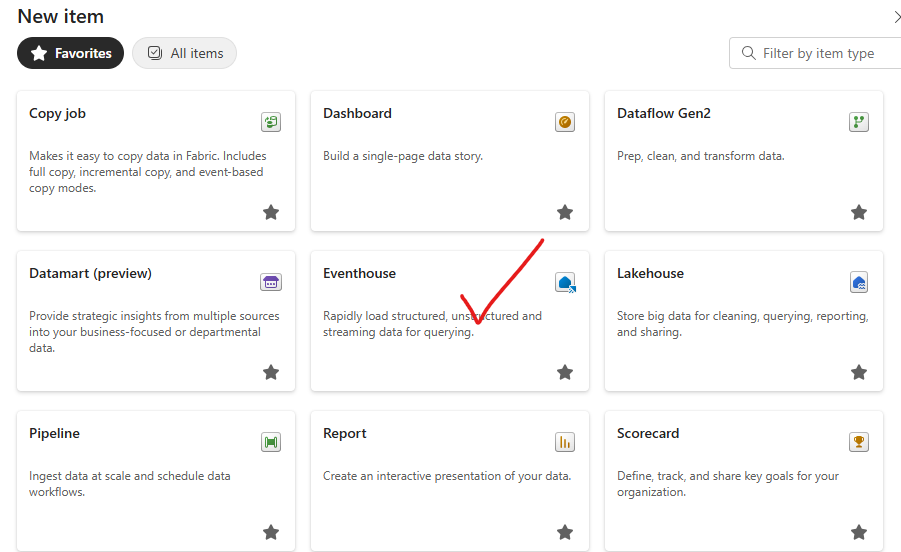Toggle the Dataflow Gen2 favorite star

[x=859, y=212]
